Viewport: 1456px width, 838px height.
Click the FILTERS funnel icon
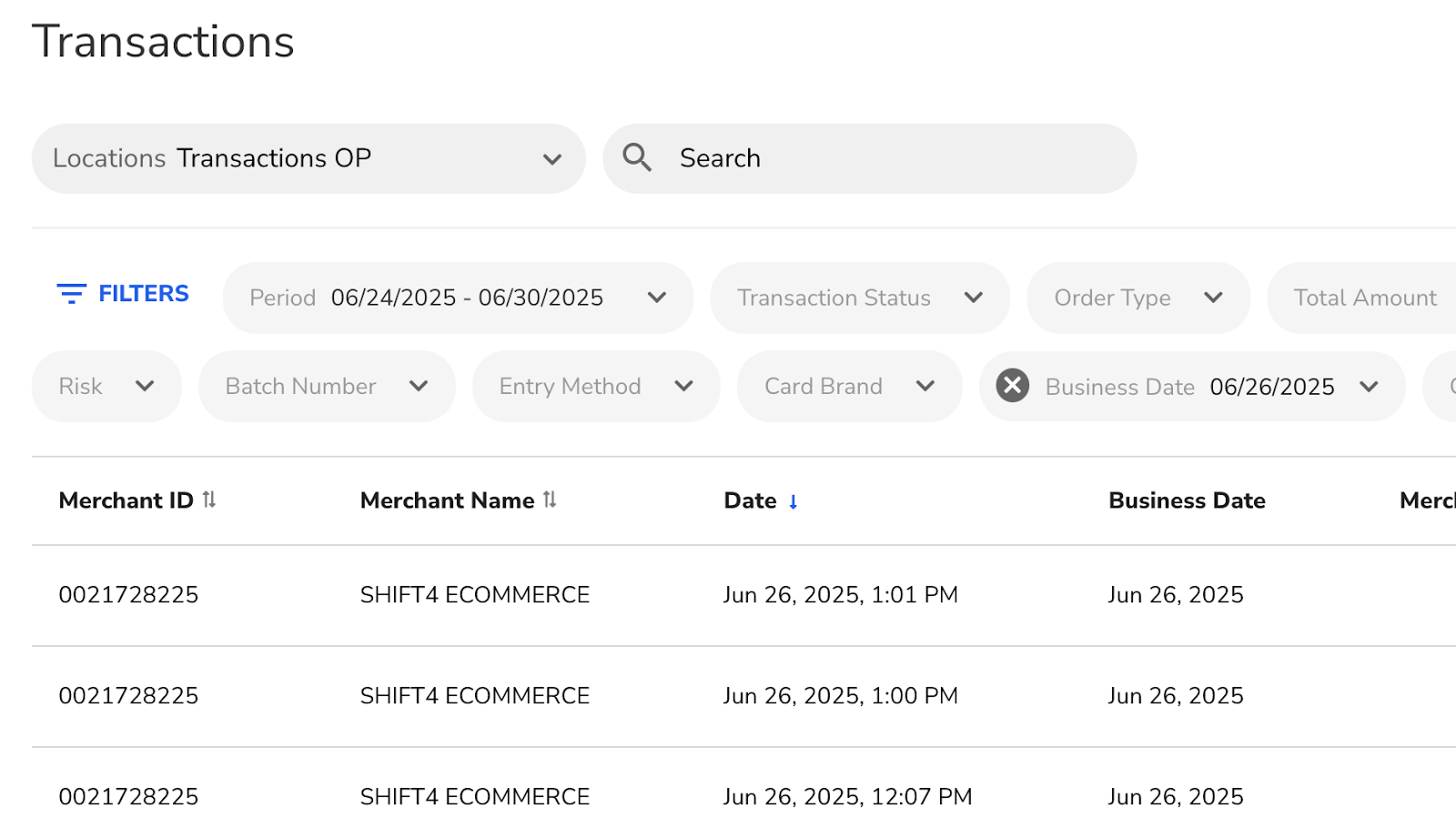tap(71, 294)
